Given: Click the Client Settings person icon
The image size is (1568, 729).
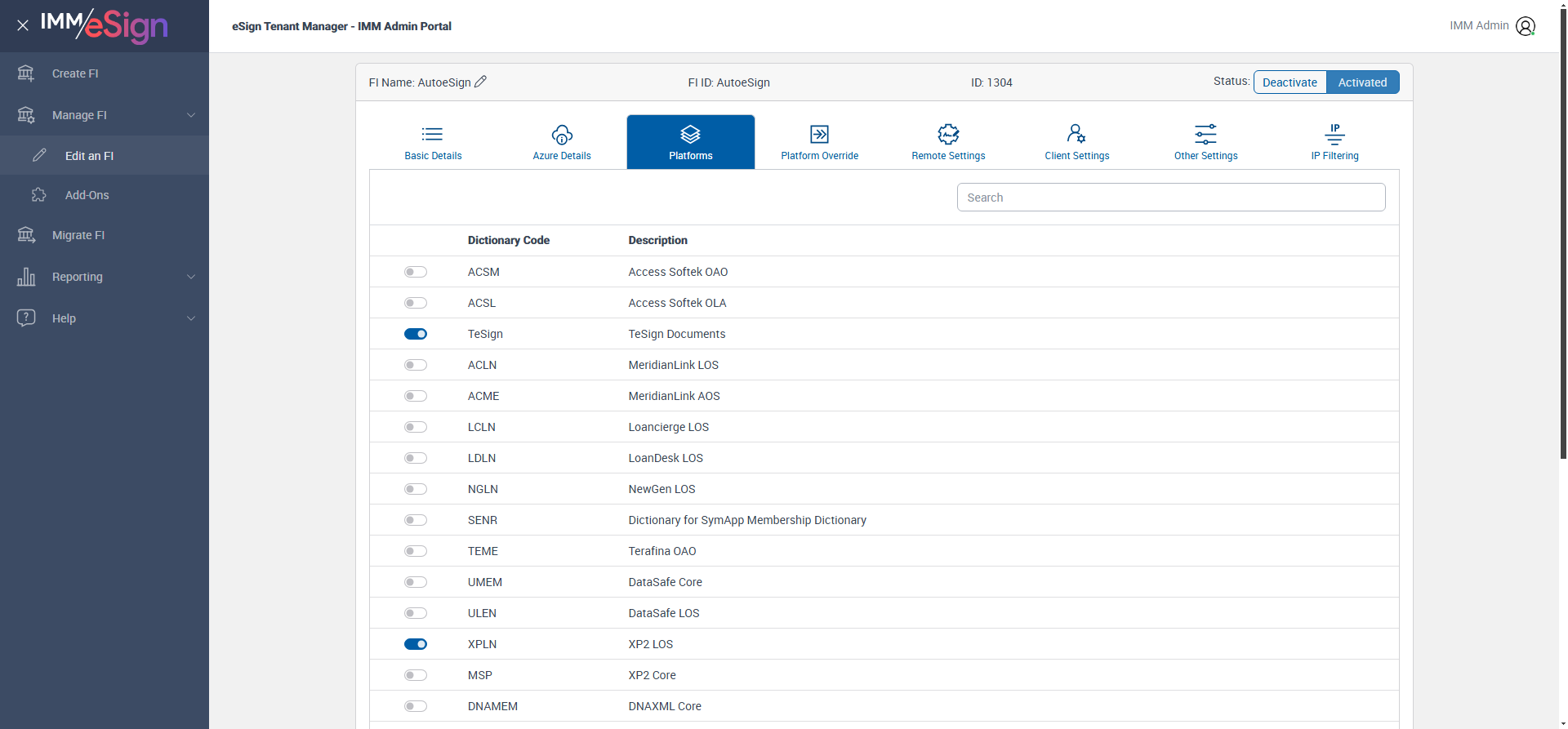Looking at the screenshot, I should 1076,133.
